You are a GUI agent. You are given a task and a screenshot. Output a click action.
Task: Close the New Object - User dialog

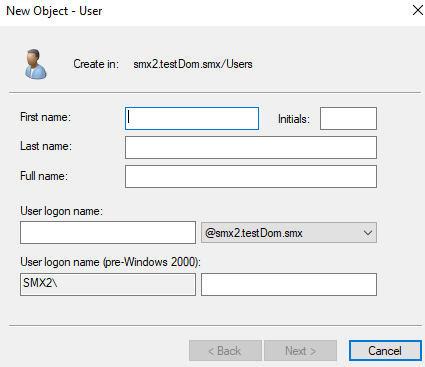click(x=418, y=10)
